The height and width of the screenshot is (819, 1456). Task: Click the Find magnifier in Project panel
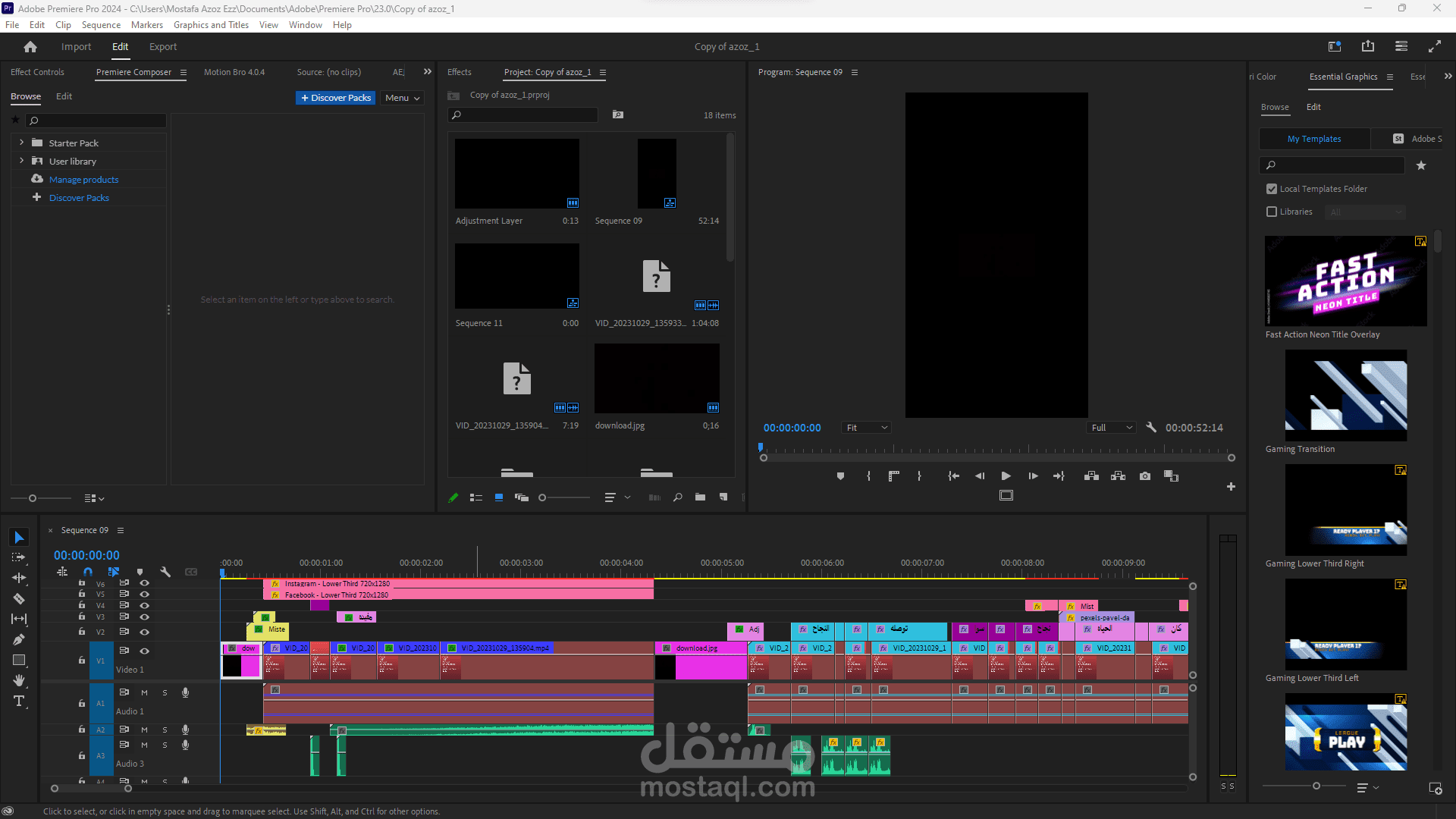(x=678, y=497)
